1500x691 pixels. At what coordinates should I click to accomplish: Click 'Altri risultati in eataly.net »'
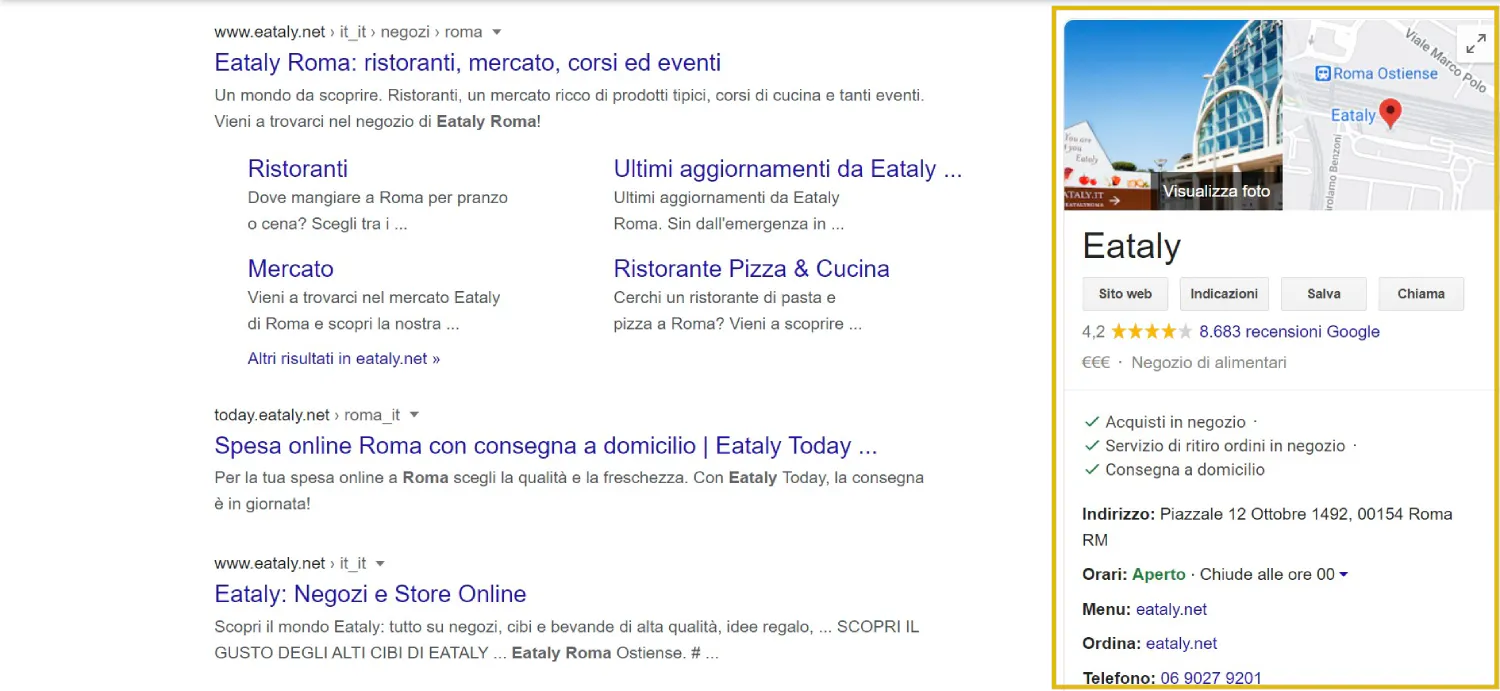pyautogui.click(x=344, y=358)
